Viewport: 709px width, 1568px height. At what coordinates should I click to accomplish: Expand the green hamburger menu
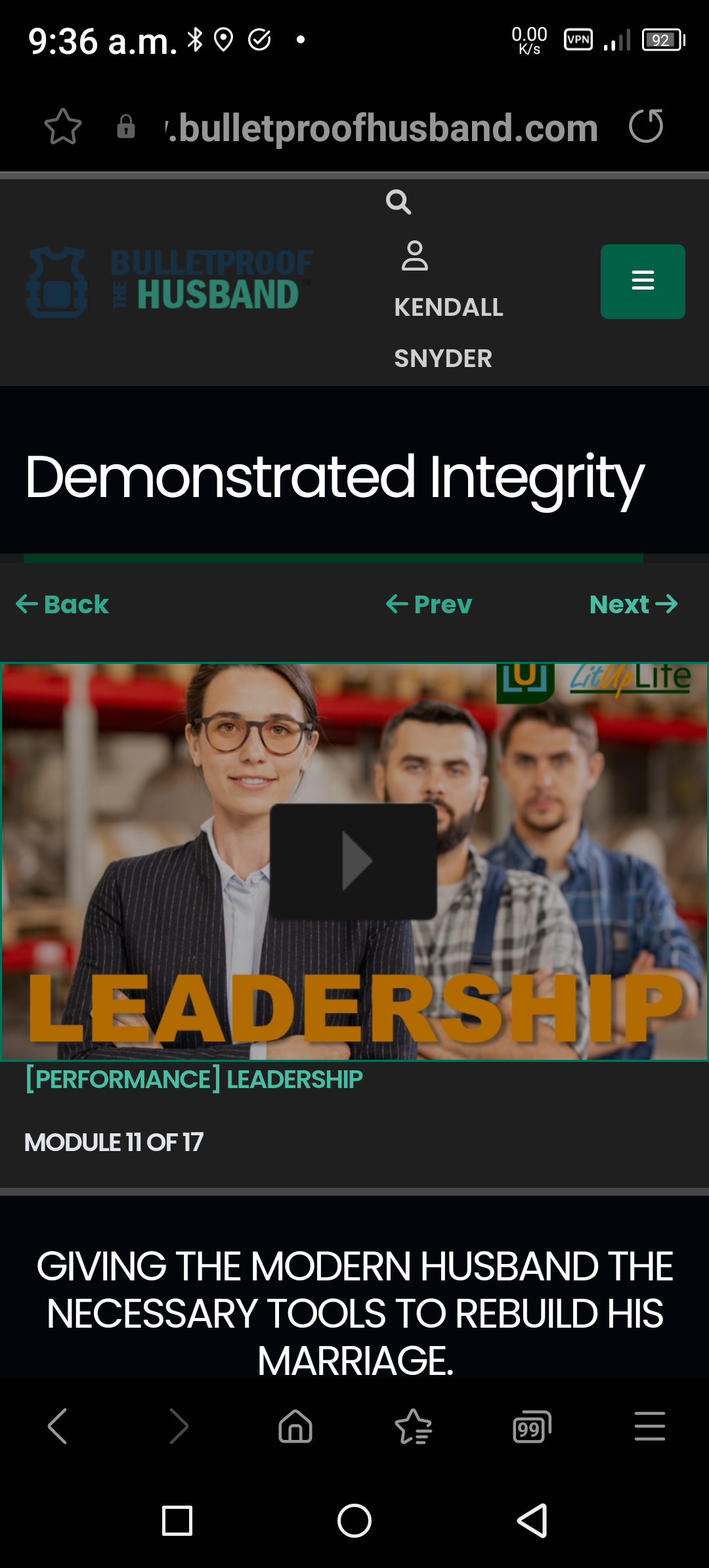[x=643, y=281]
